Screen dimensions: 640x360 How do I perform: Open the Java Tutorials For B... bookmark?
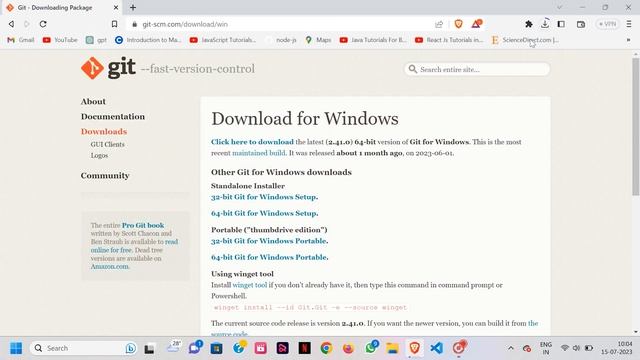[x=373, y=40]
